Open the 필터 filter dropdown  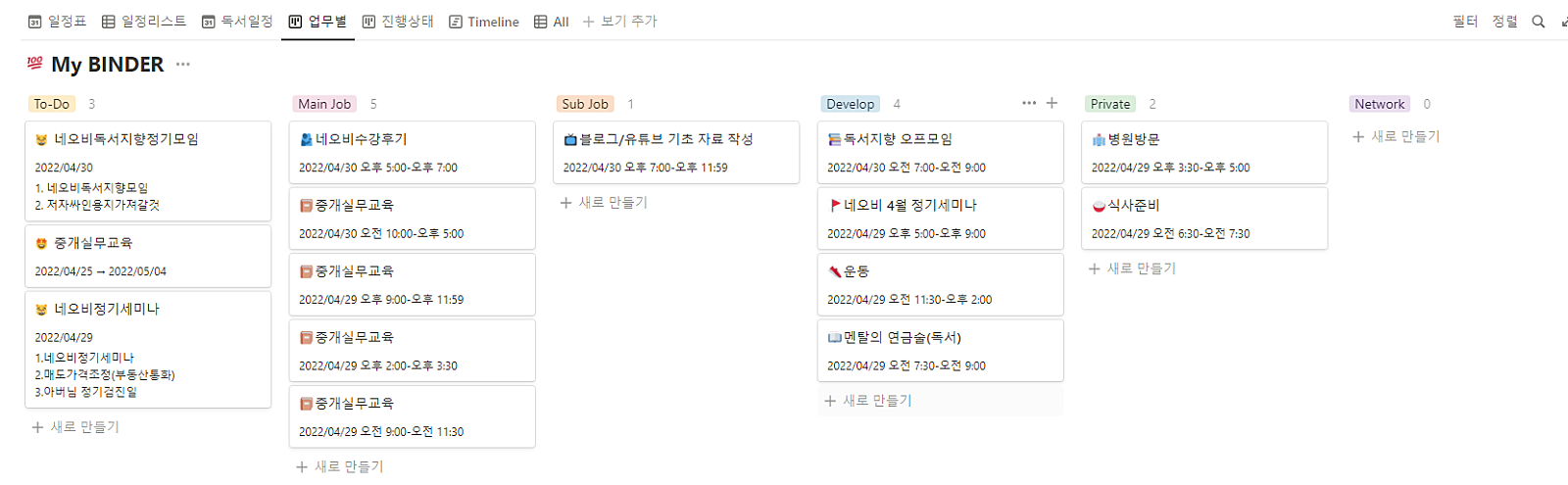pos(1465,22)
